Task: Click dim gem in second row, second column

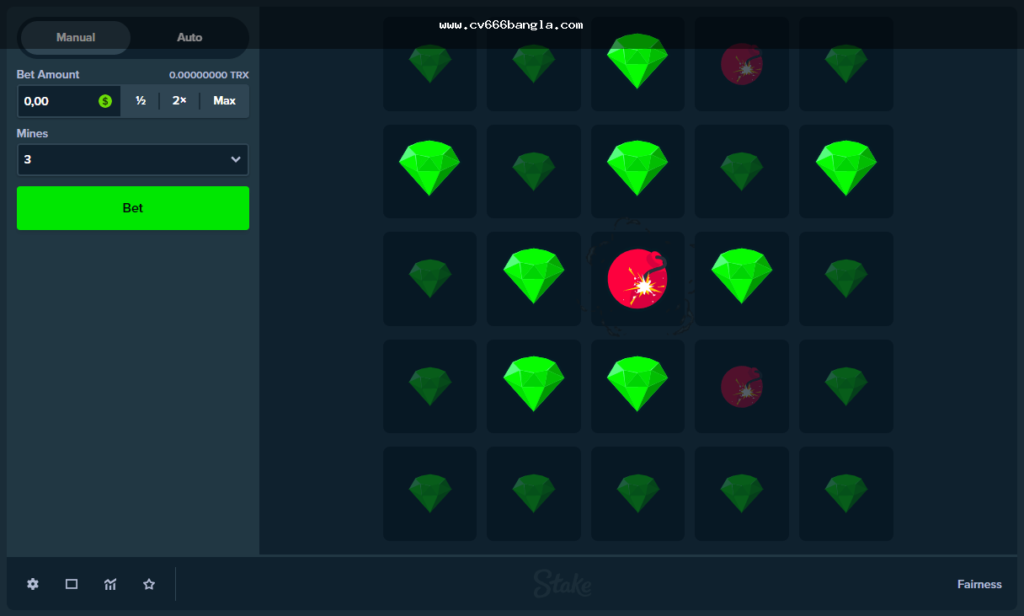Action: coord(534,171)
